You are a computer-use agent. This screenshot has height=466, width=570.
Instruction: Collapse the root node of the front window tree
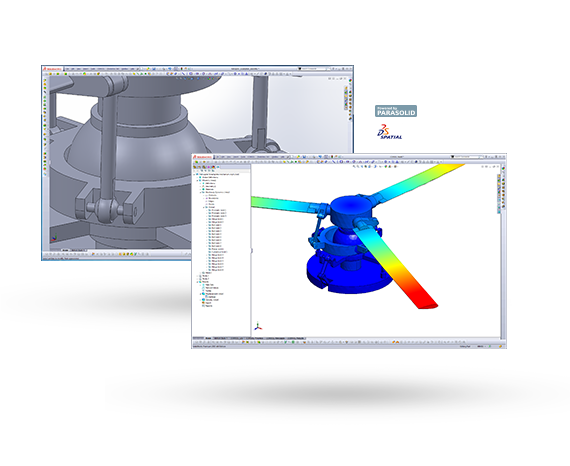click(194, 174)
